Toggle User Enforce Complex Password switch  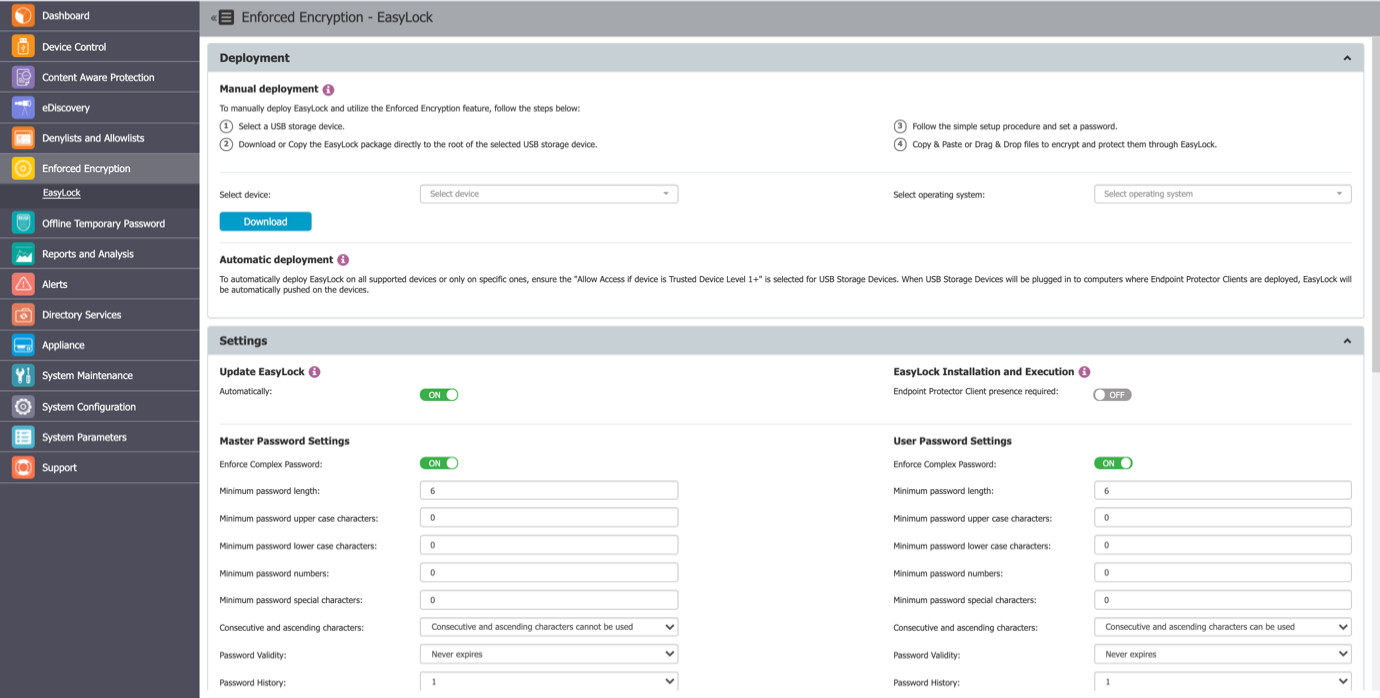tap(1113, 463)
